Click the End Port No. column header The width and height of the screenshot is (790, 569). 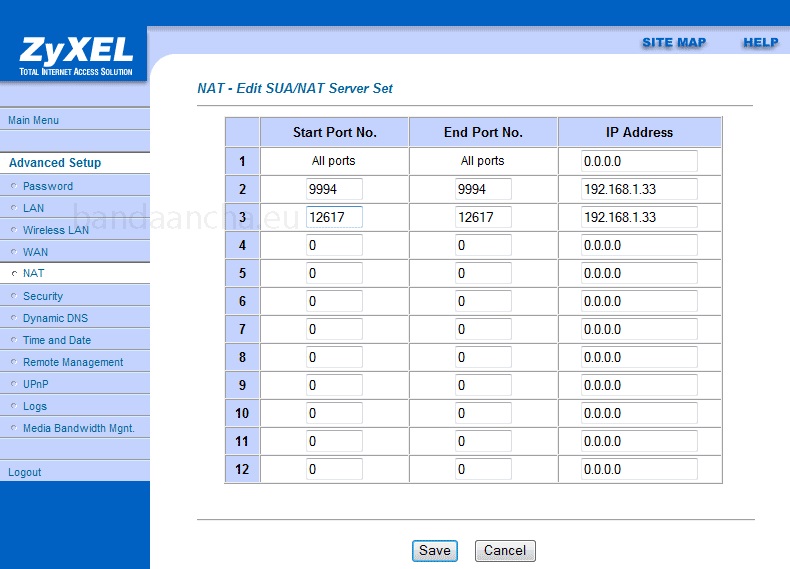483,133
